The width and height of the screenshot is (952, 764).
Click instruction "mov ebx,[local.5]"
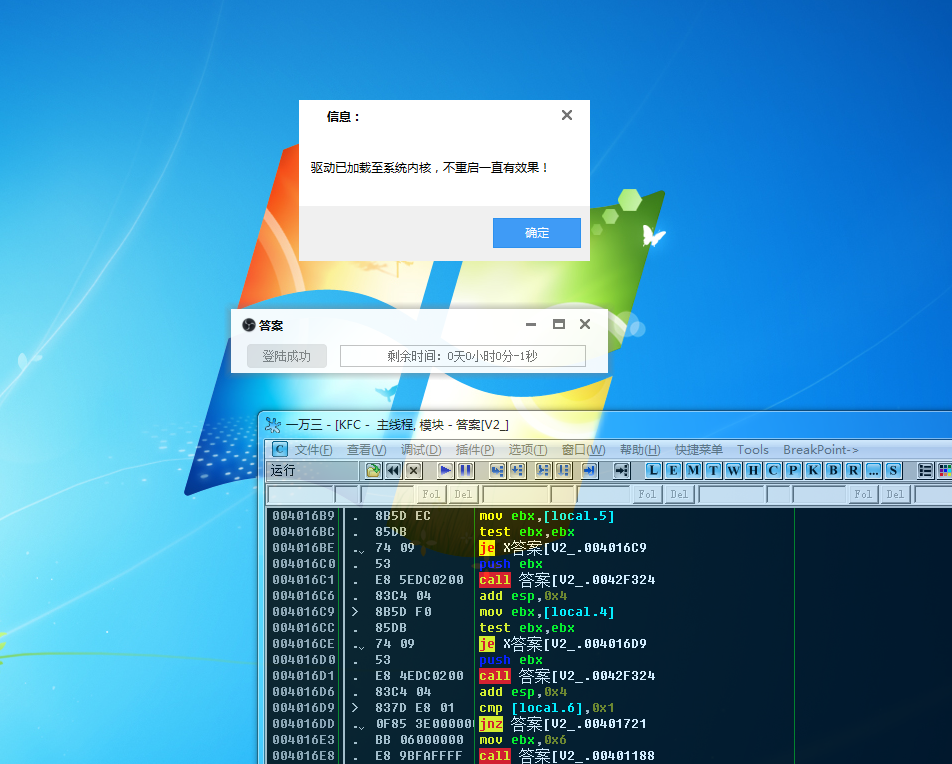pos(547,516)
